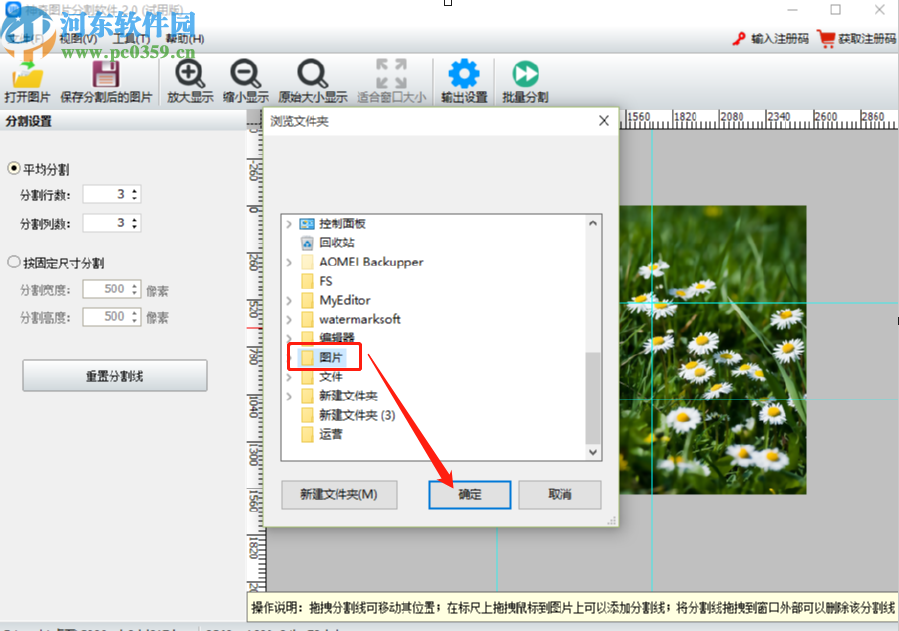Click the 1560 mark on horizontal ruler
The height and width of the screenshot is (631, 899).
coord(638,116)
